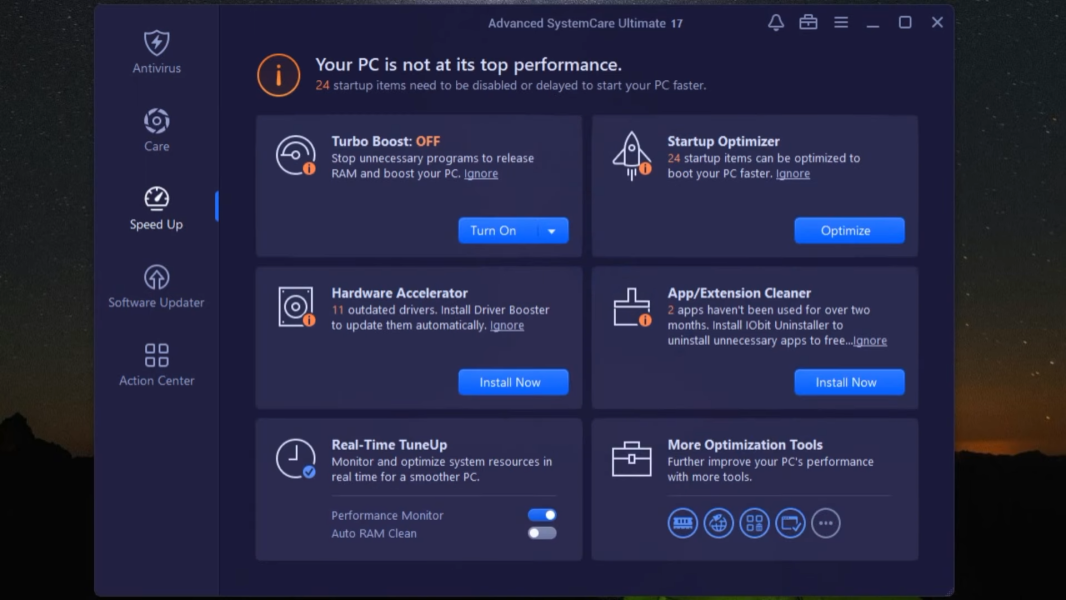Image resolution: width=1066 pixels, height=600 pixels.
Task: Click the 'App/Extension Cleaner' heading
Action: pyautogui.click(x=739, y=293)
